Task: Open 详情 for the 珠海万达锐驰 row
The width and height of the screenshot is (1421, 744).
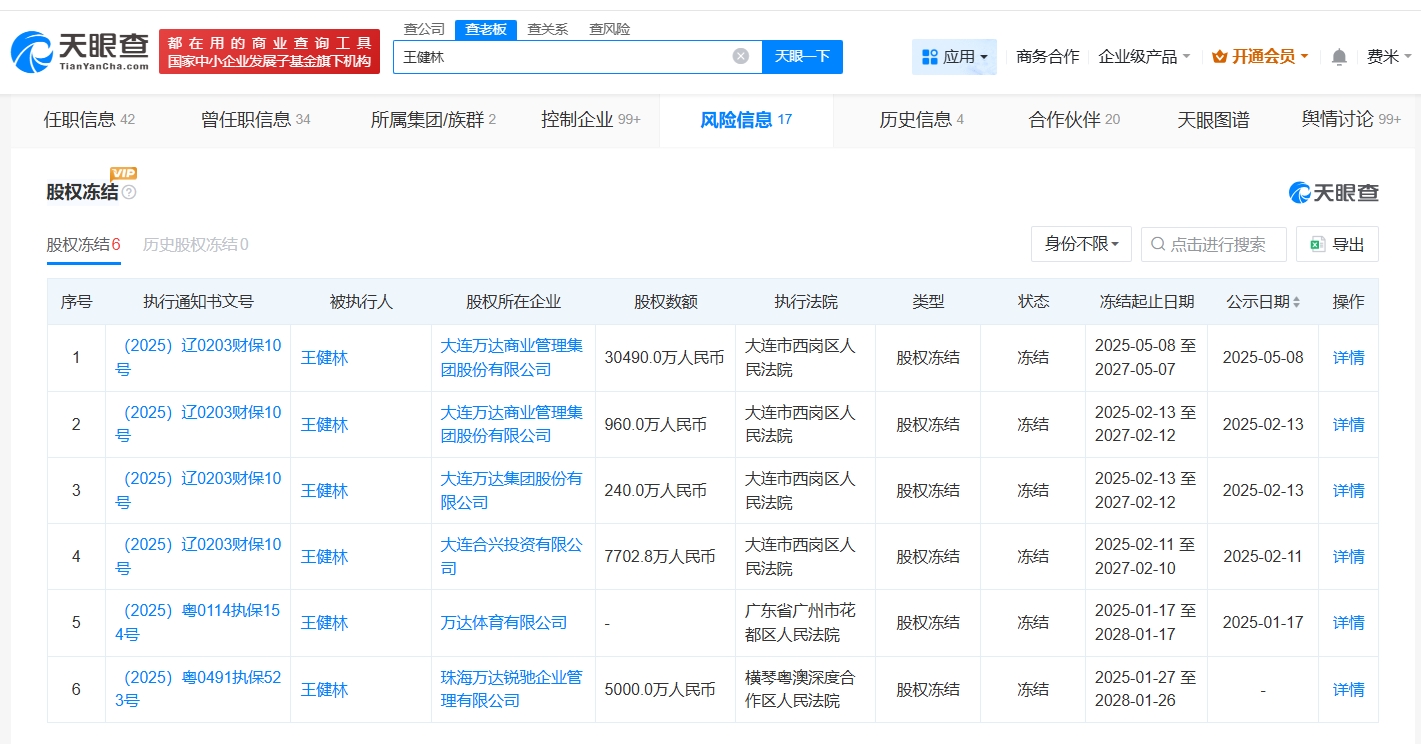Action: (x=1348, y=689)
